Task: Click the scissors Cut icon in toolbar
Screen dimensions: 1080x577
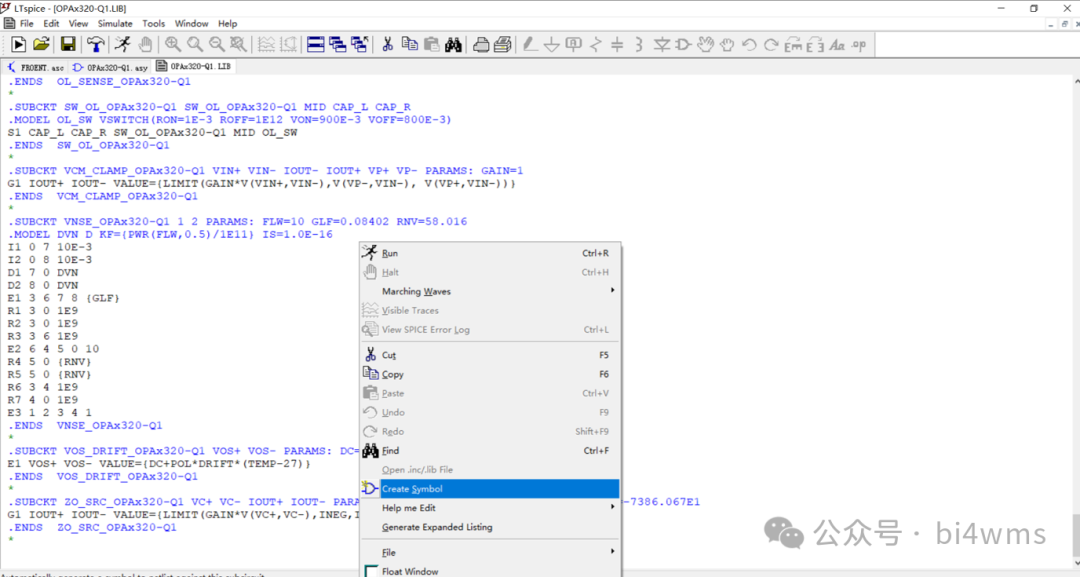Action: click(x=387, y=44)
